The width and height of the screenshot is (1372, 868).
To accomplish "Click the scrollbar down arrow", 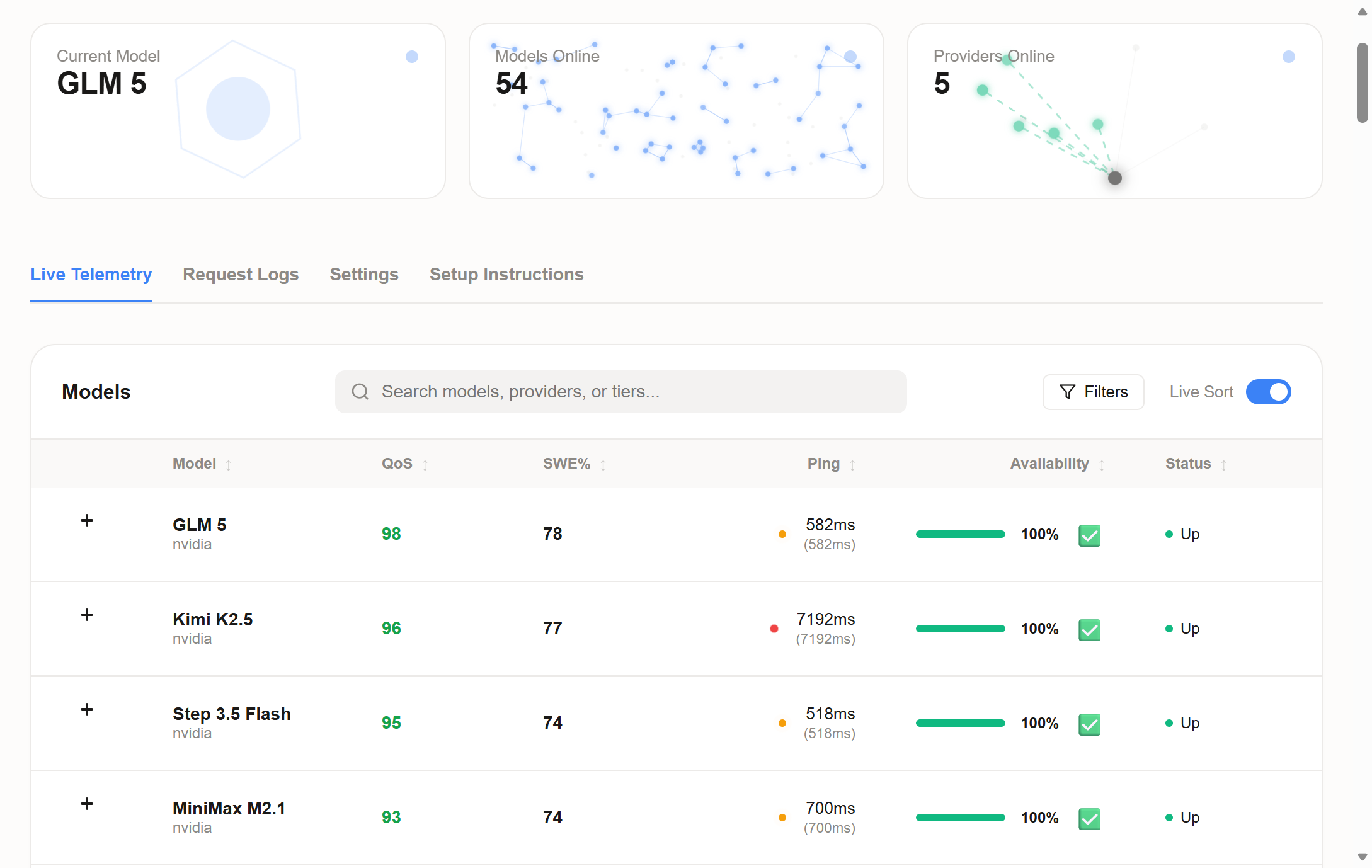I will click(x=1363, y=857).
